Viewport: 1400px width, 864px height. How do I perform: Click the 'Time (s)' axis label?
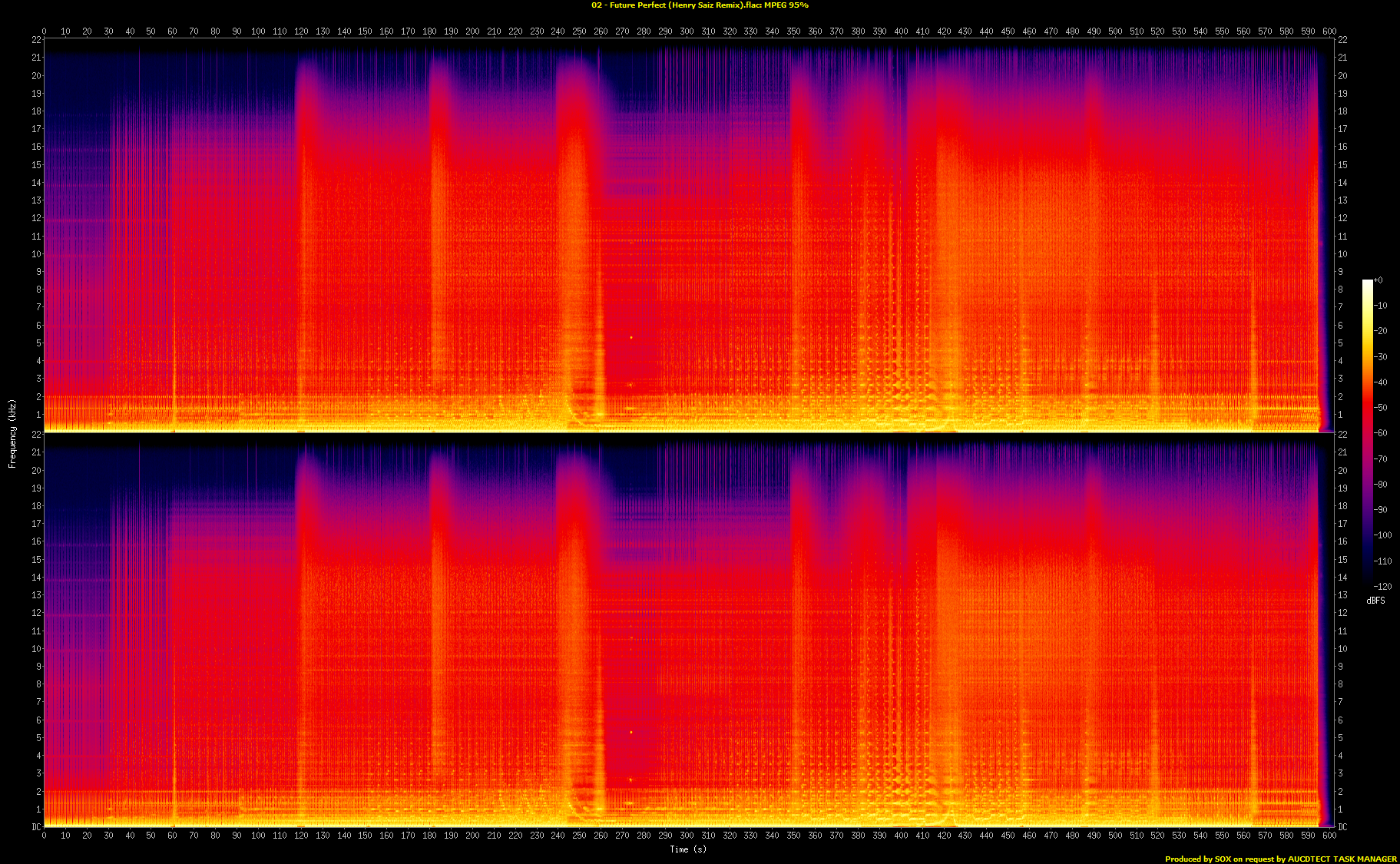tap(687, 849)
